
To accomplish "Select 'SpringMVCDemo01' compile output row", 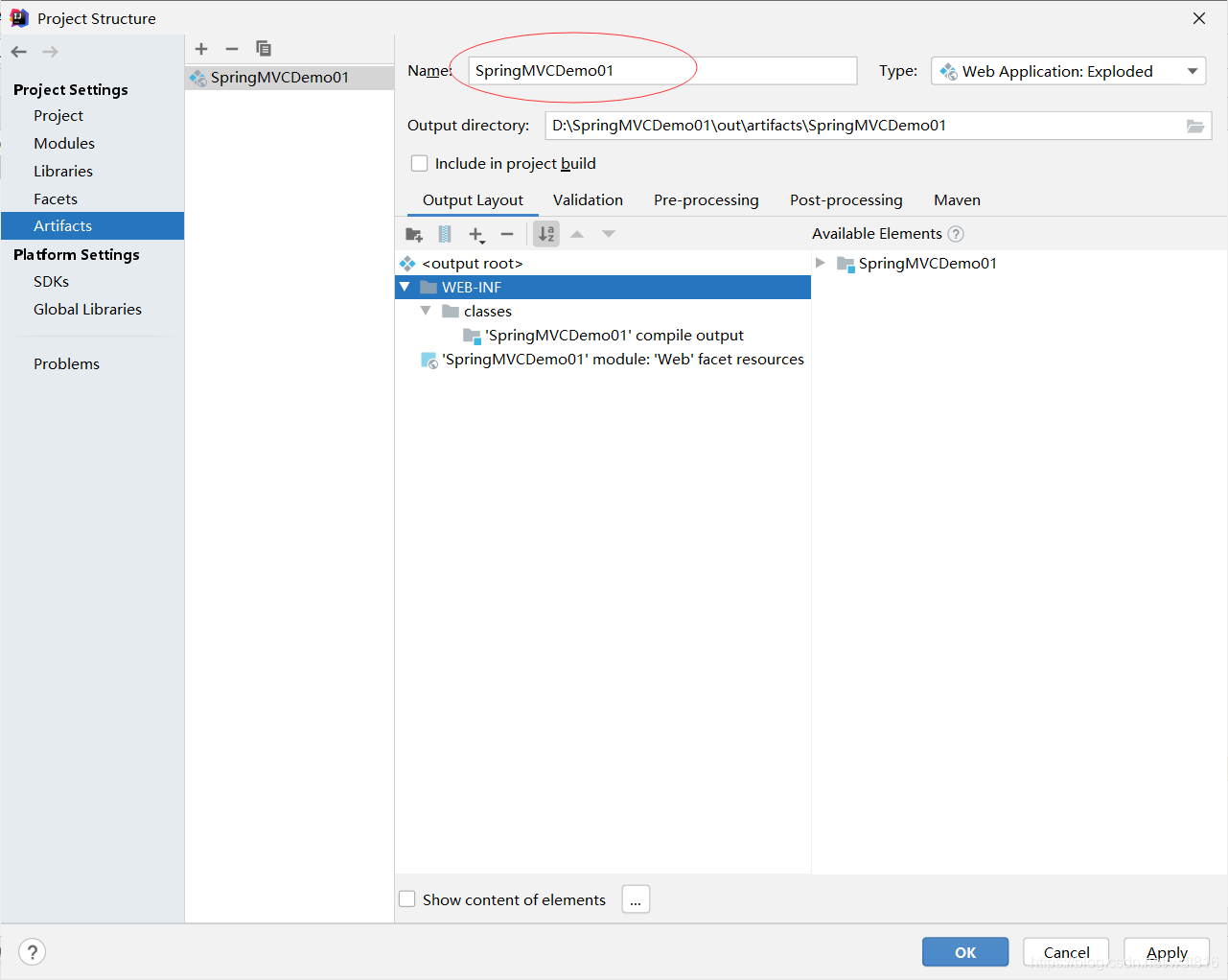I will (x=603, y=335).
